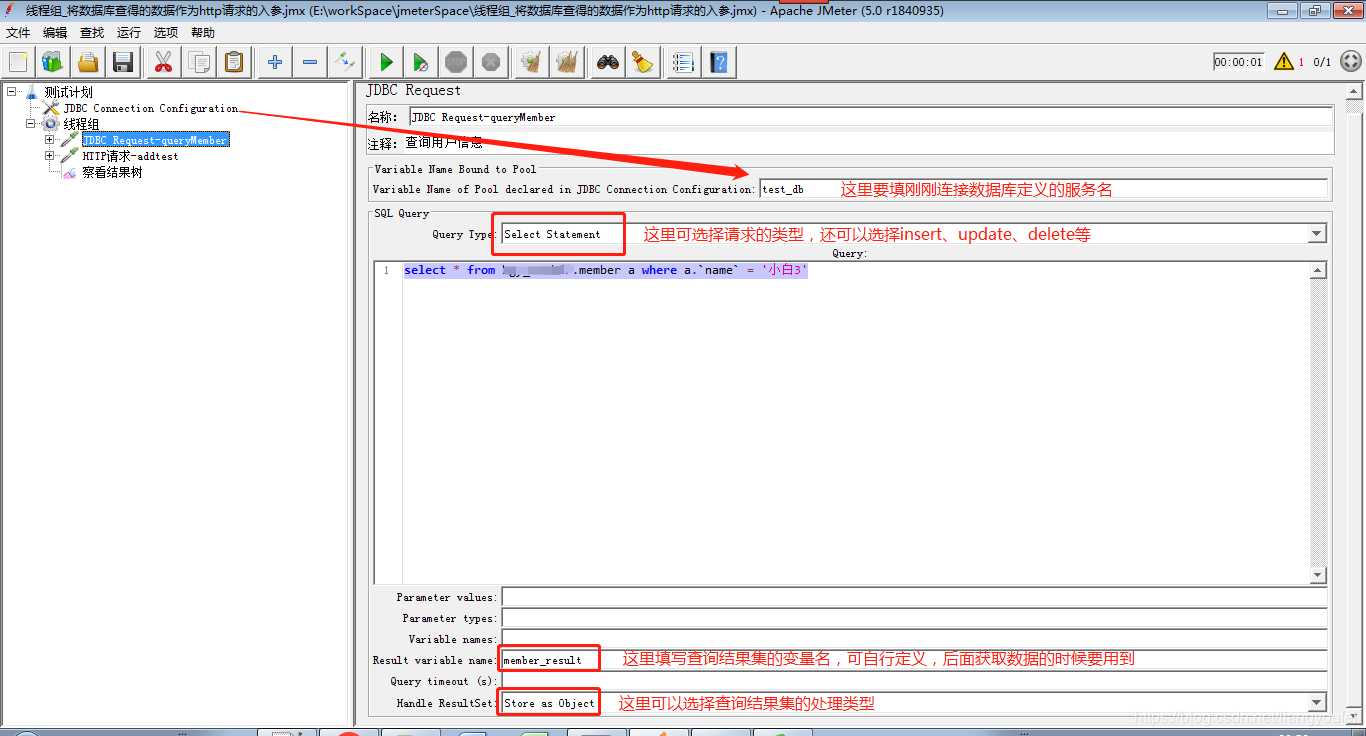The width and height of the screenshot is (1366, 736).
Task: Start the test with no pauses
Action: (x=421, y=62)
